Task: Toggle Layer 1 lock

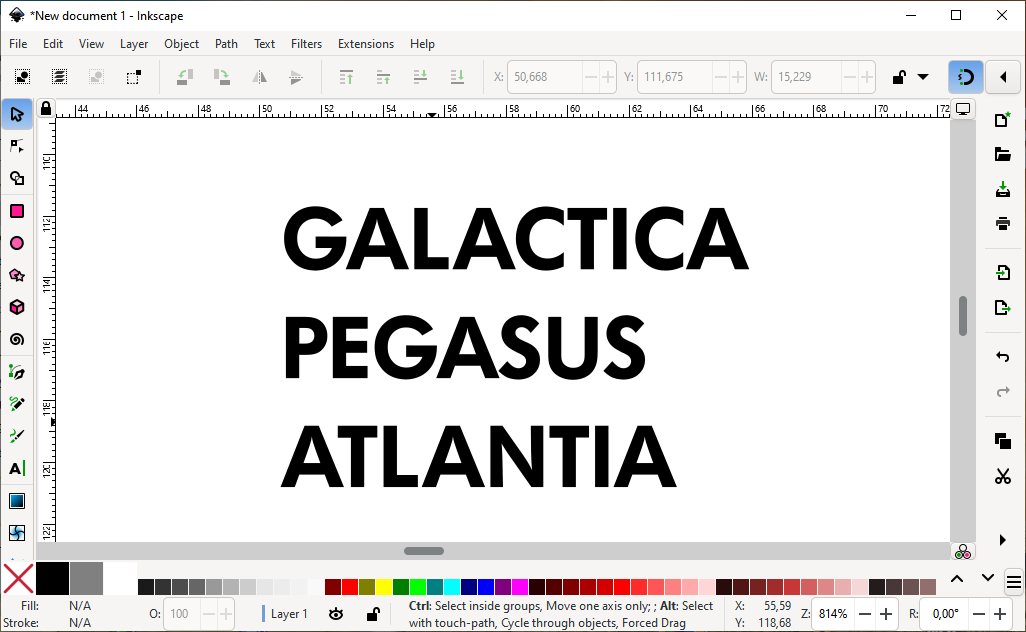Action: (373, 614)
